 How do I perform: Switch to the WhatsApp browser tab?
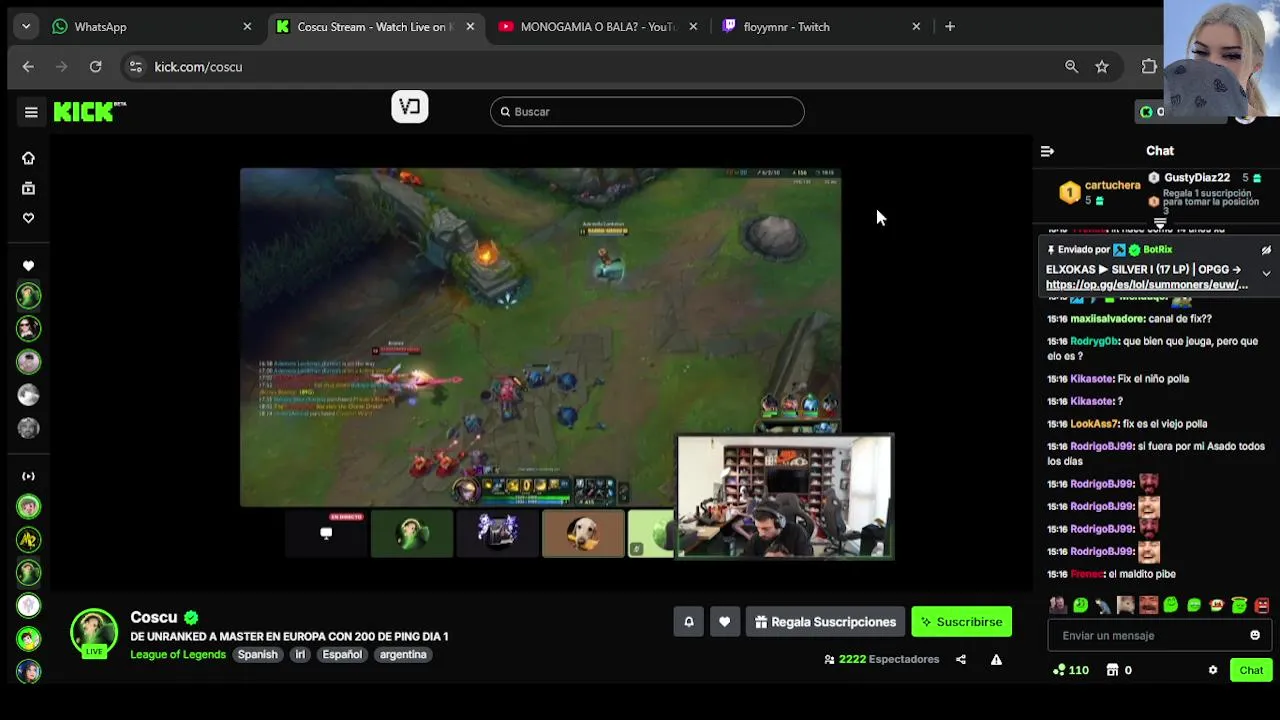pos(153,27)
